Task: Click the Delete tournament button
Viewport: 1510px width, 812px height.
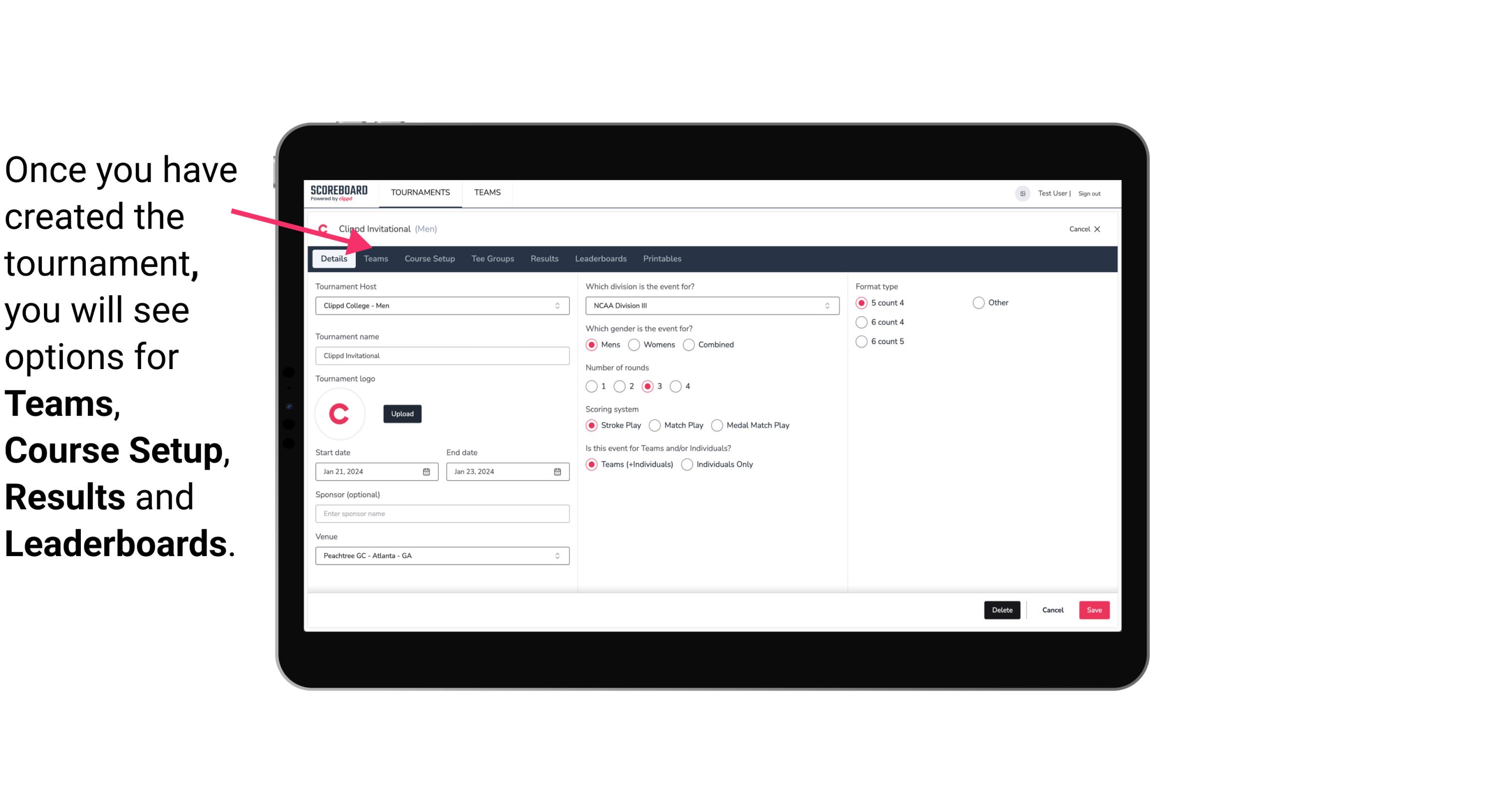Action: pos(1001,610)
